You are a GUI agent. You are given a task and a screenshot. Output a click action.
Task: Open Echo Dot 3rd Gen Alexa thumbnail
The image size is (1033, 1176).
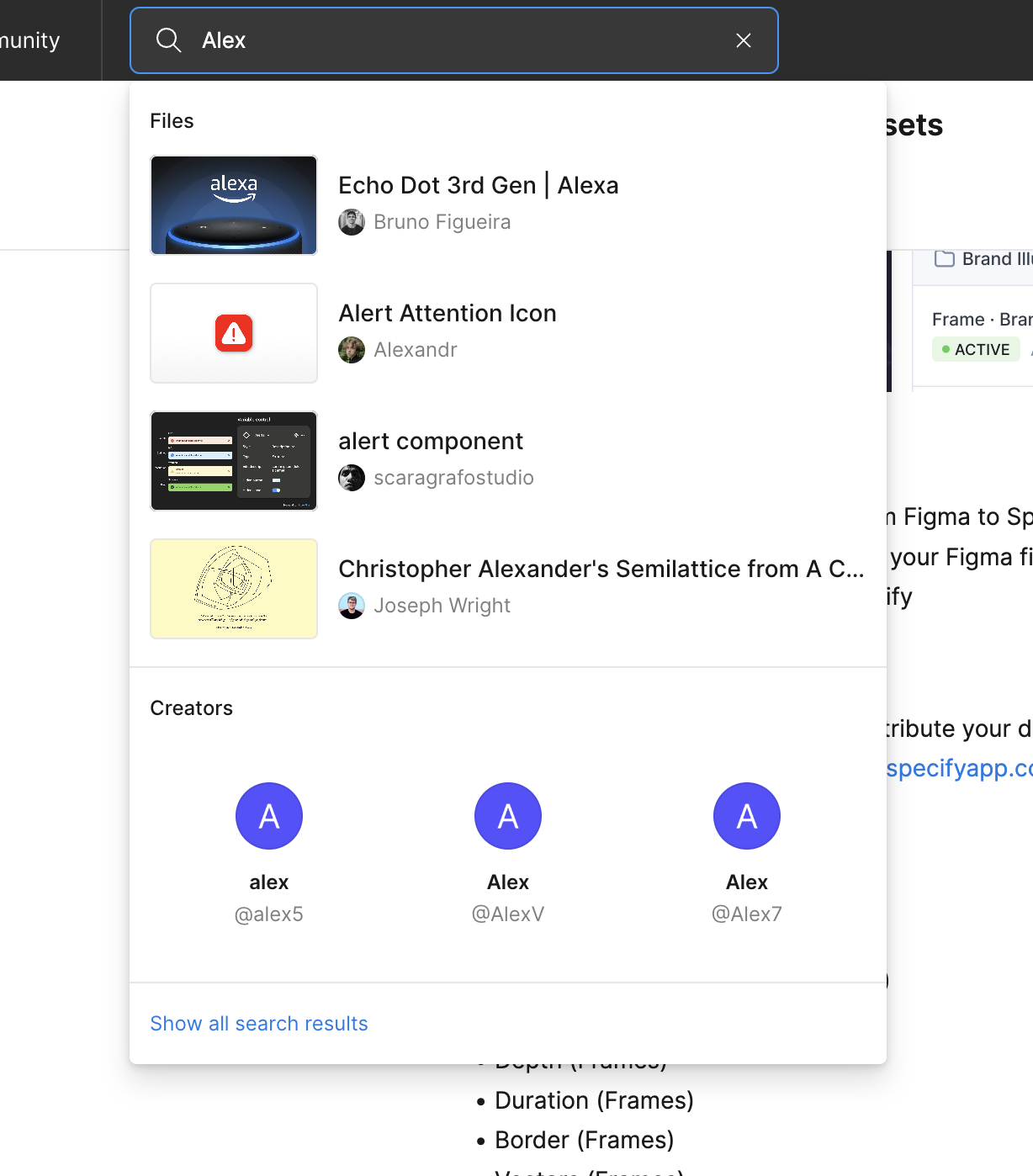234,205
